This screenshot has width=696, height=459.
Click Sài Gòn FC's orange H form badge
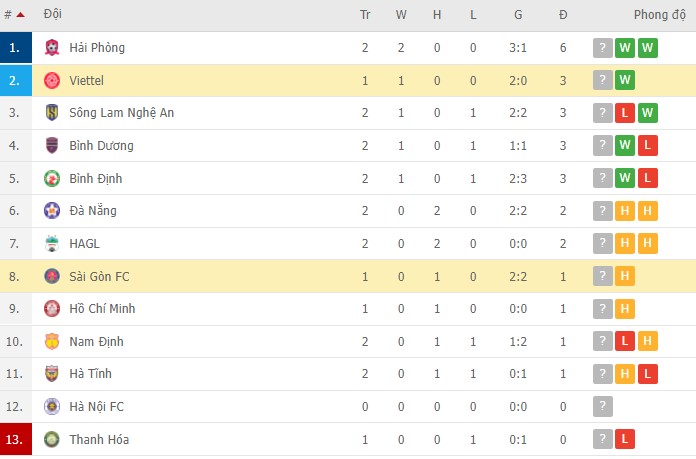point(625,276)
